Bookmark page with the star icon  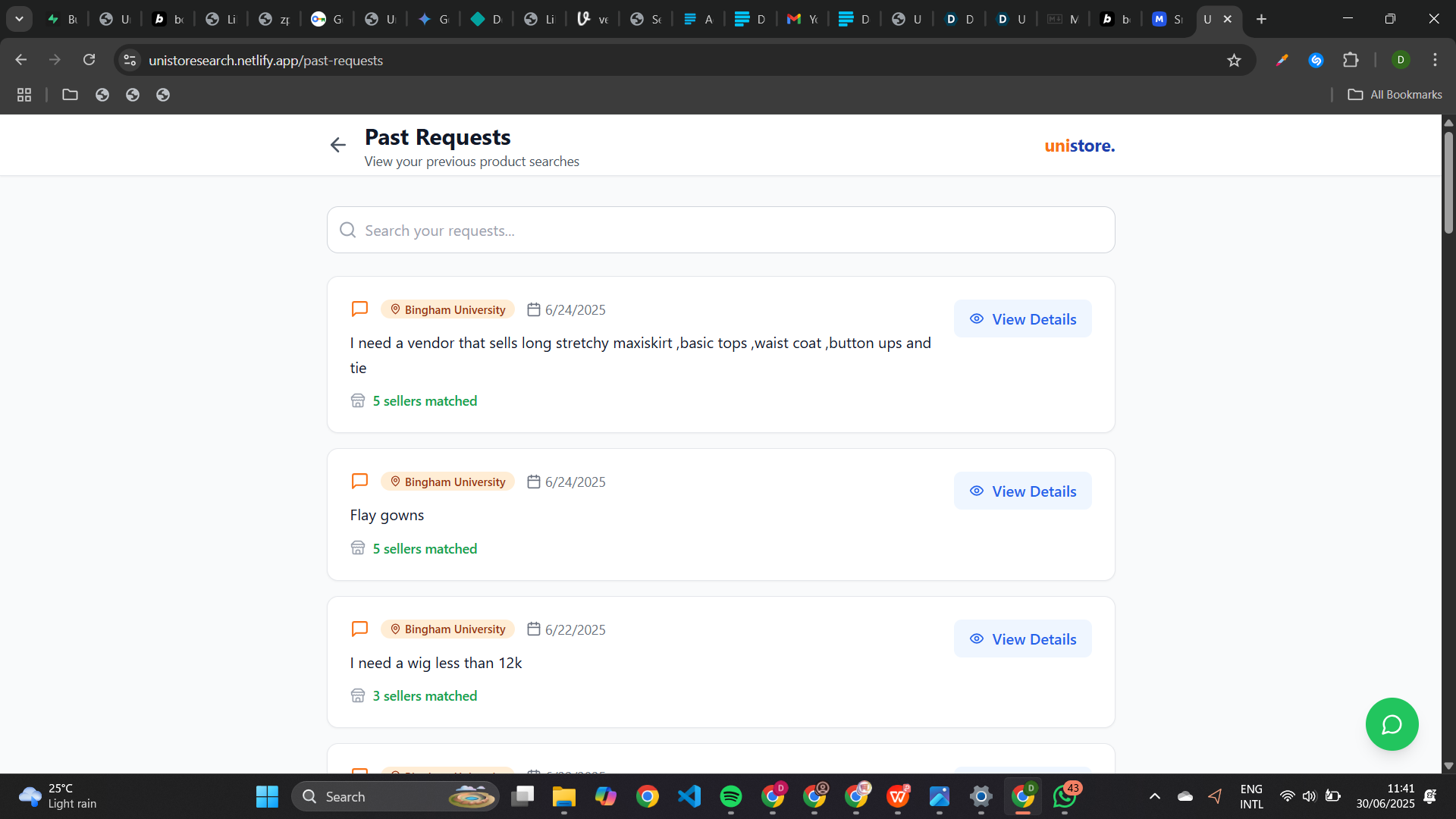pyautogui.click(x=1234, y=61)
